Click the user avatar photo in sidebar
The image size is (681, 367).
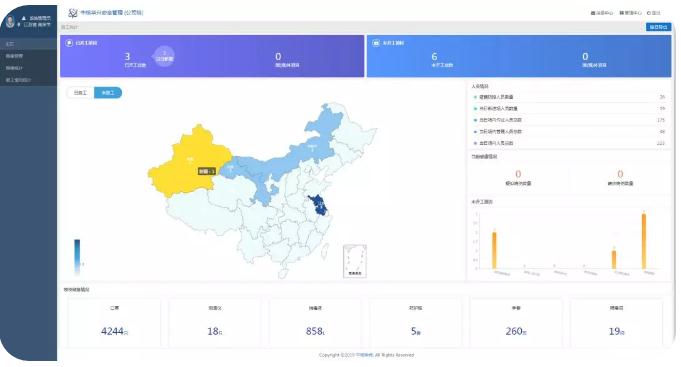click(x=10, y=21)
